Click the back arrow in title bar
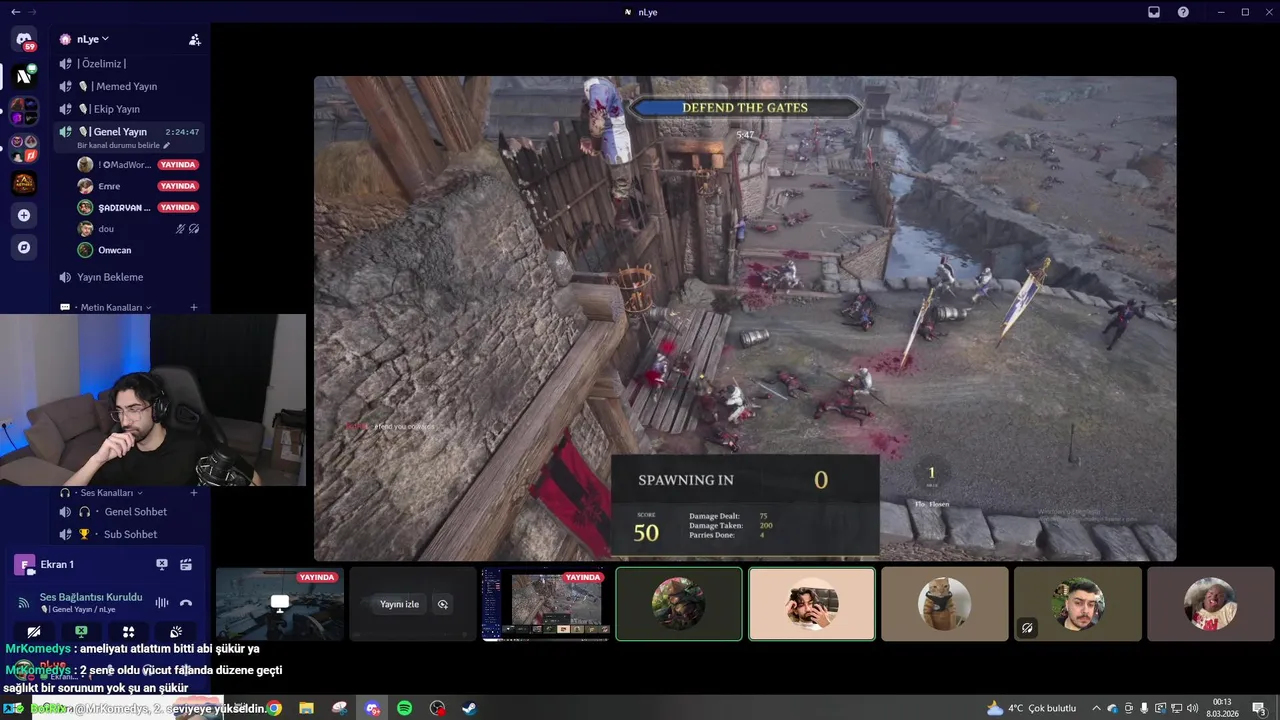The width and height of the screenshot is (1280, 720). 15,12
